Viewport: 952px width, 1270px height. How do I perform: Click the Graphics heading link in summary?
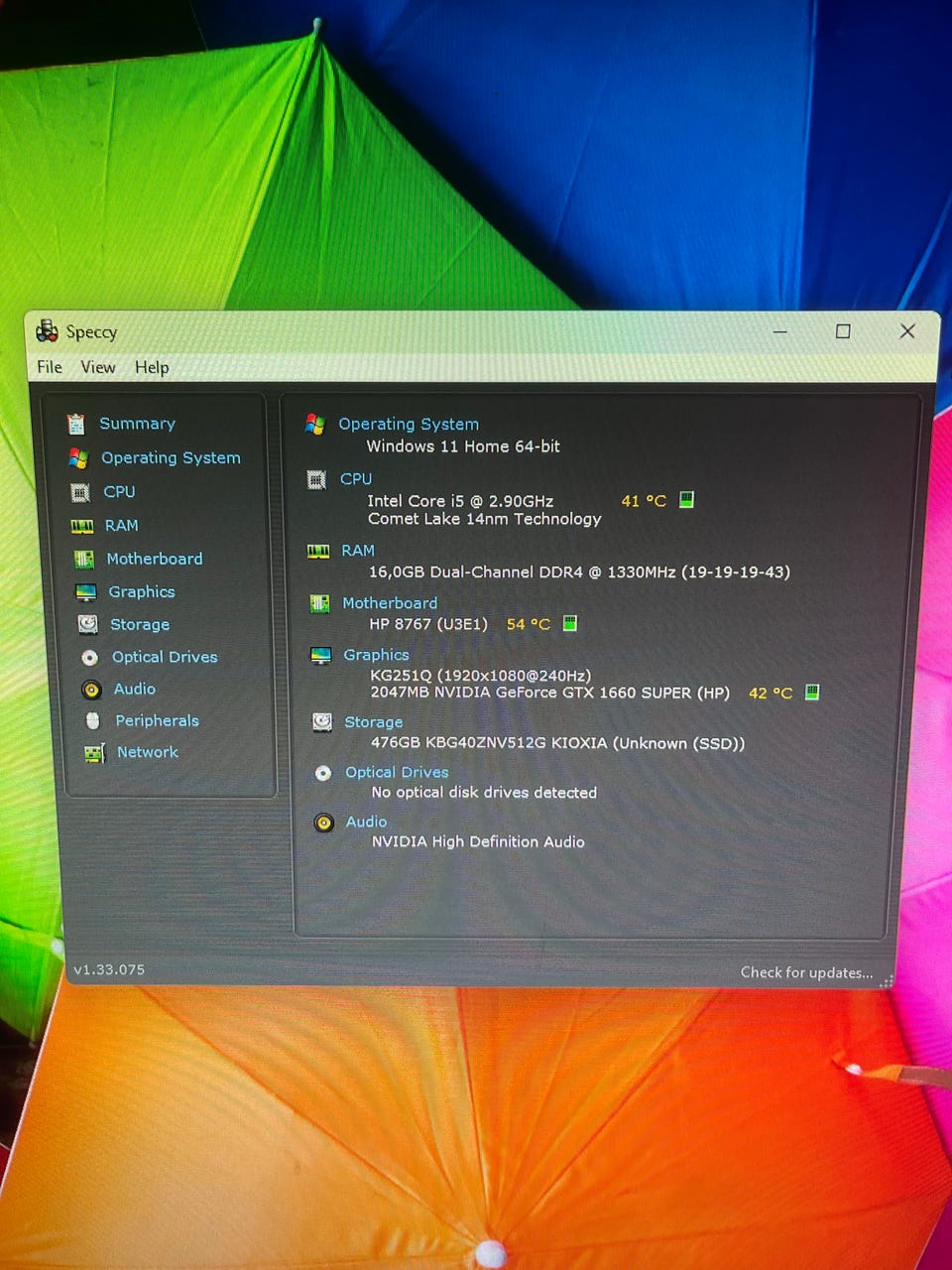tap(376, 655)
